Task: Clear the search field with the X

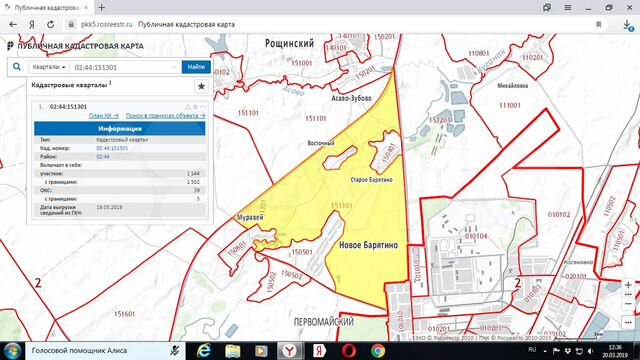Action: click(x=175, y=67)
